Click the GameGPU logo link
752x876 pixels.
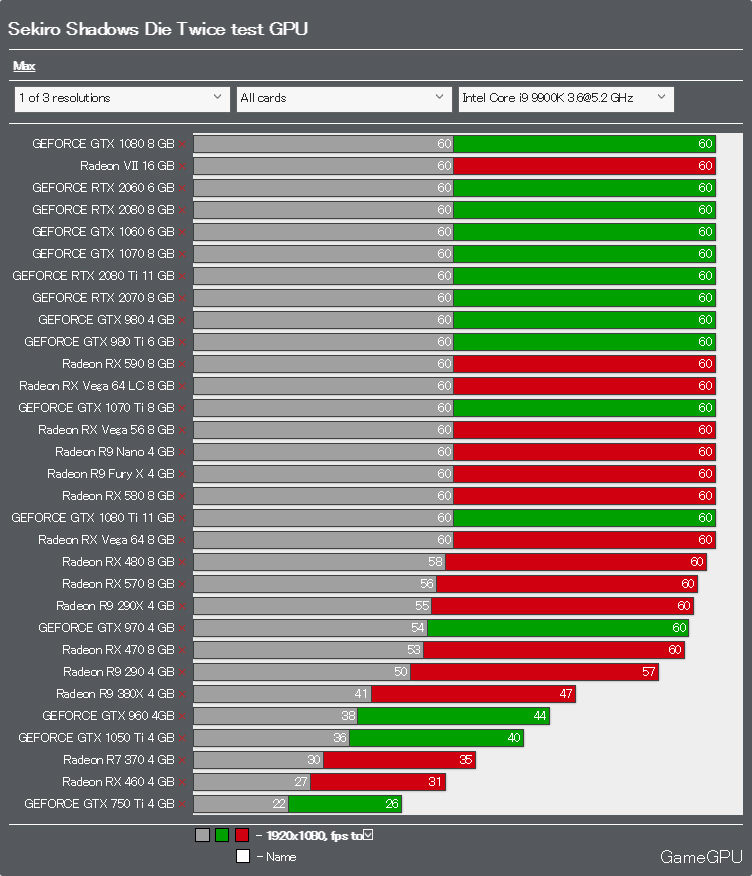click(701, 856)
